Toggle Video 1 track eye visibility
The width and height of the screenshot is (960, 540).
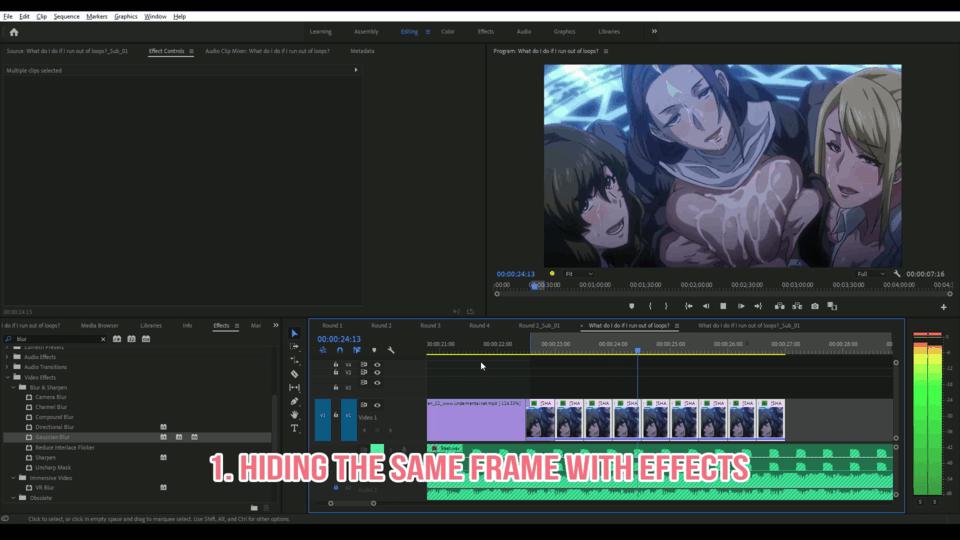tap(377, 405)
